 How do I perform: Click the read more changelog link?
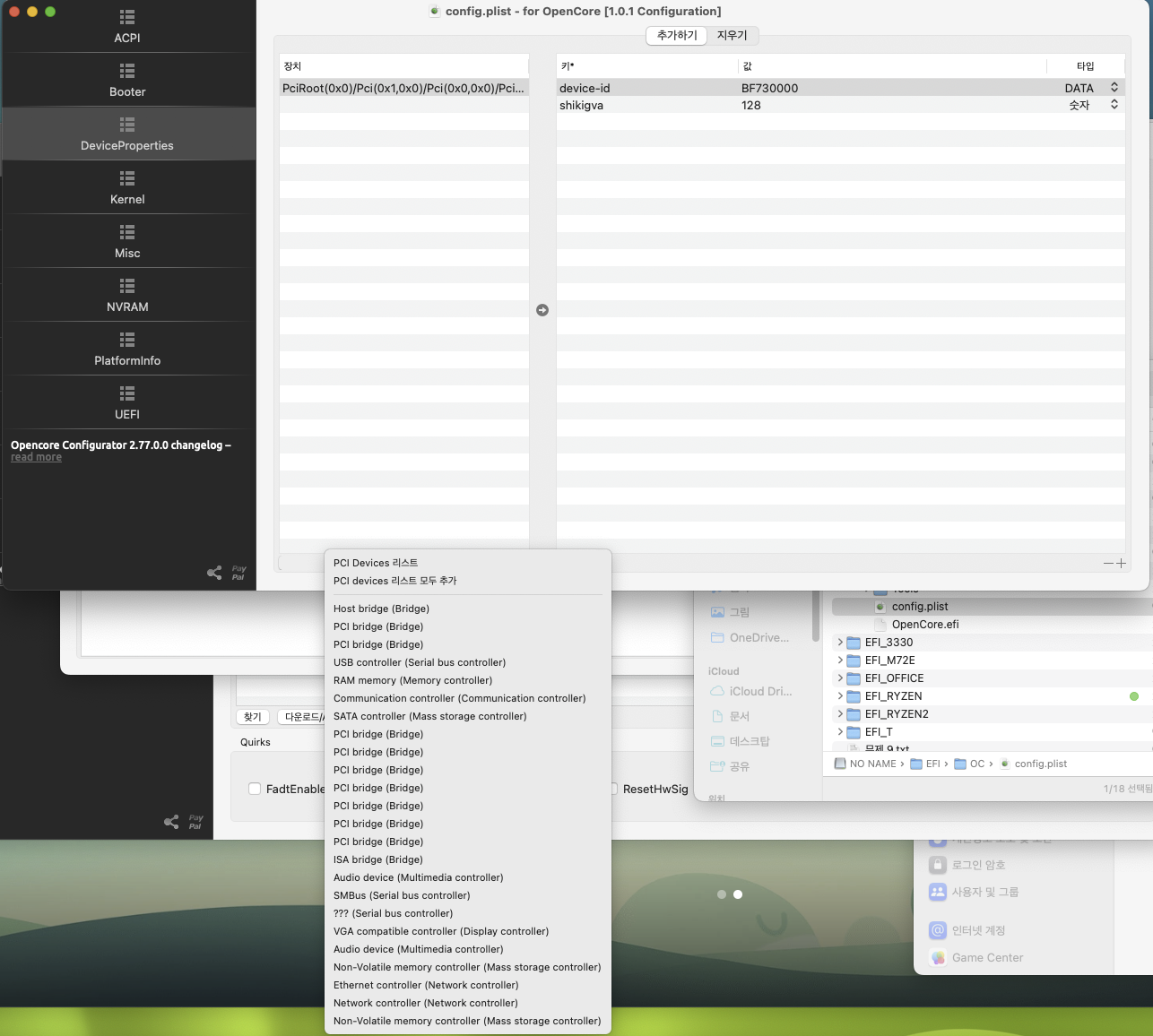pos(36,457)
